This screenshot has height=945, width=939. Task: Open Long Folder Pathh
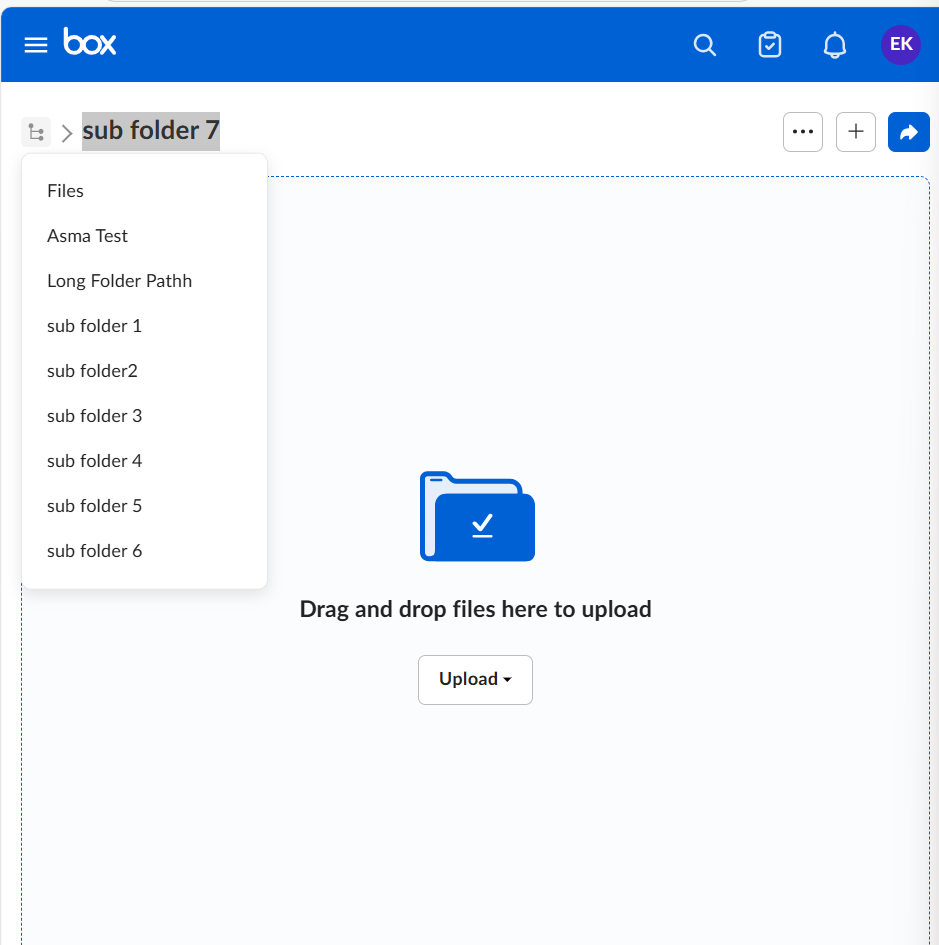pos(119,280)
